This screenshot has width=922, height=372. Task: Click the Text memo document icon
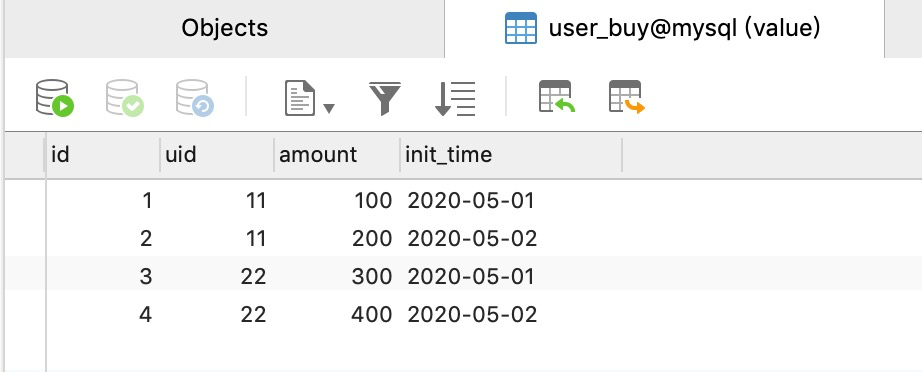coord(300,98)
